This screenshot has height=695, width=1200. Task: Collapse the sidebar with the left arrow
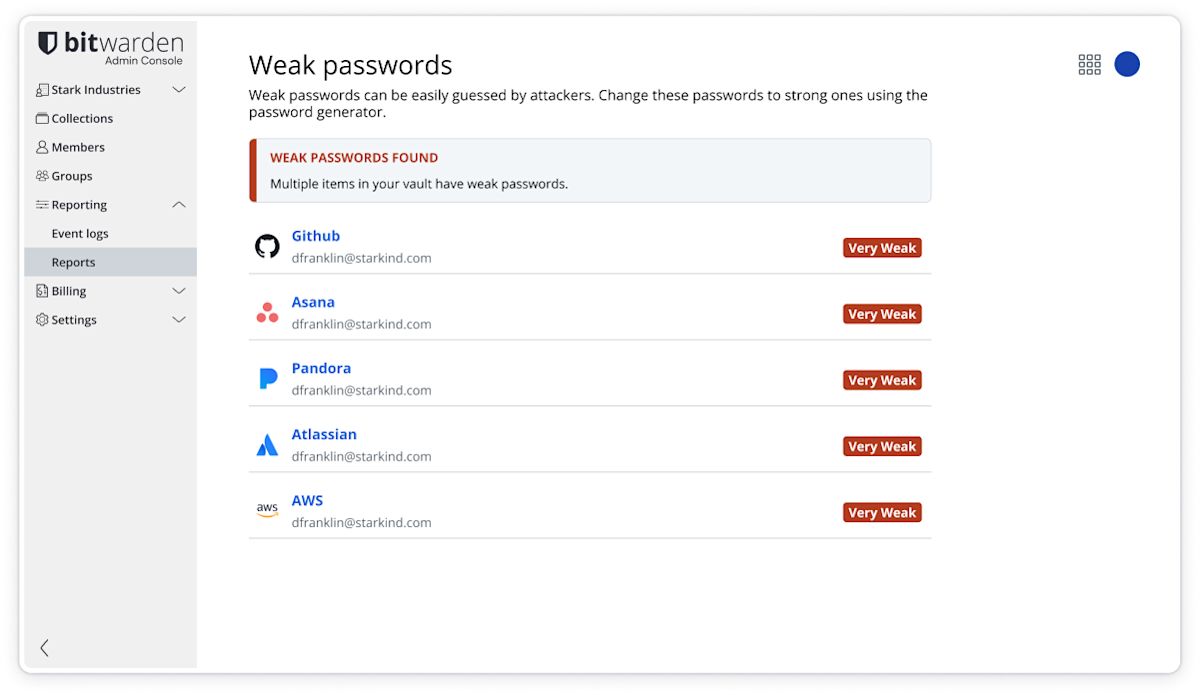[44, 648]
